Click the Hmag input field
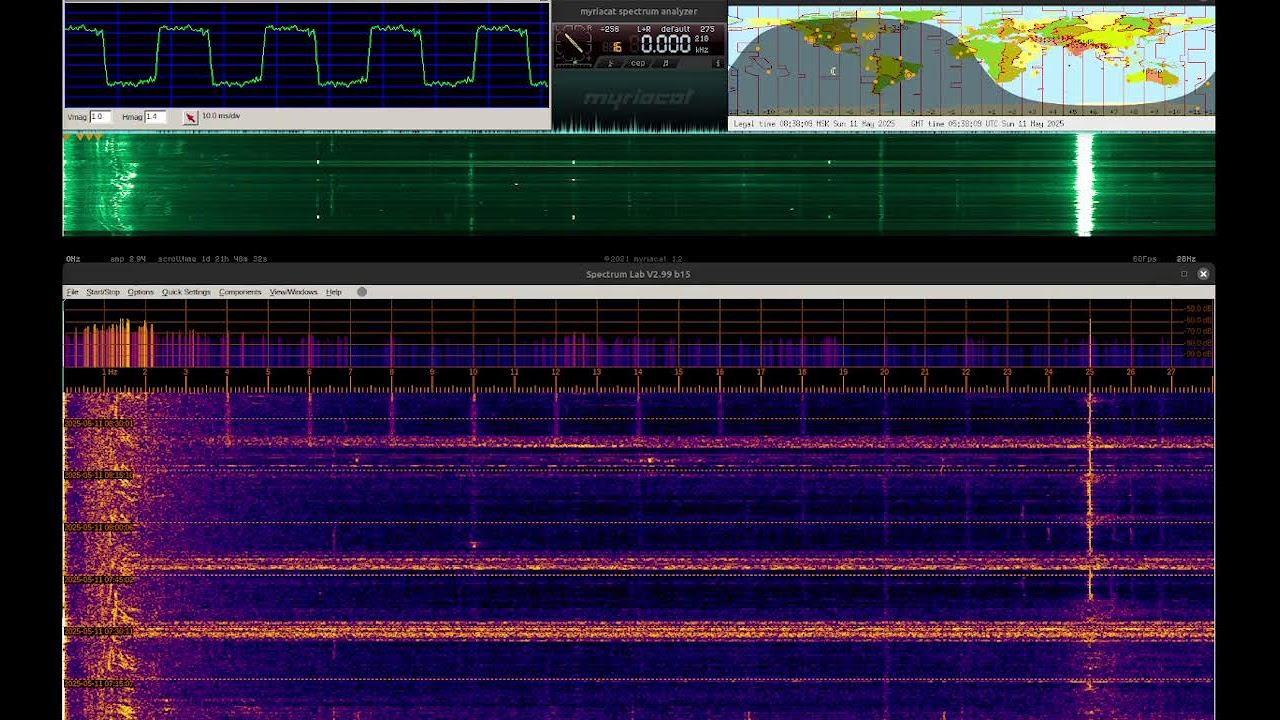1280x720 pixels. (x=155, y=117)
